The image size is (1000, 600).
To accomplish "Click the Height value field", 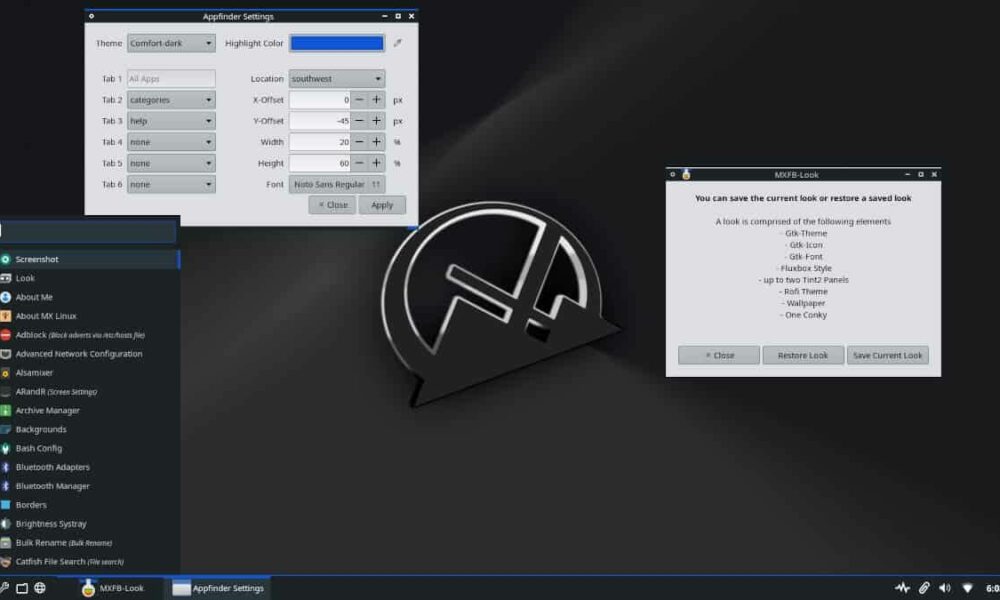I will pos(320,163).
